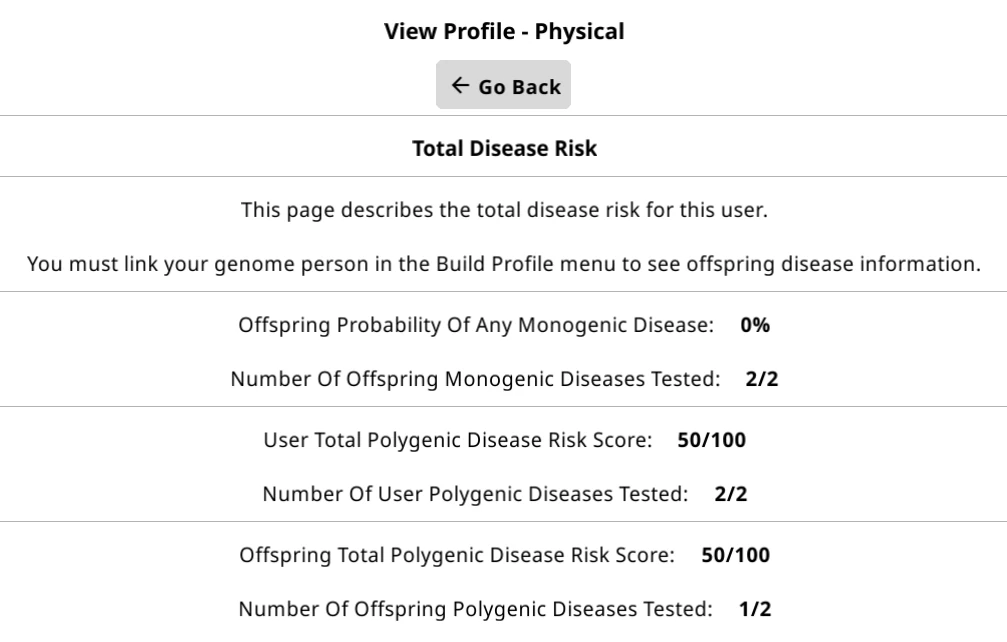Viewport: 1007px width, 642px height.
Task: Click the Go Back button
Action: pos(503,85)
